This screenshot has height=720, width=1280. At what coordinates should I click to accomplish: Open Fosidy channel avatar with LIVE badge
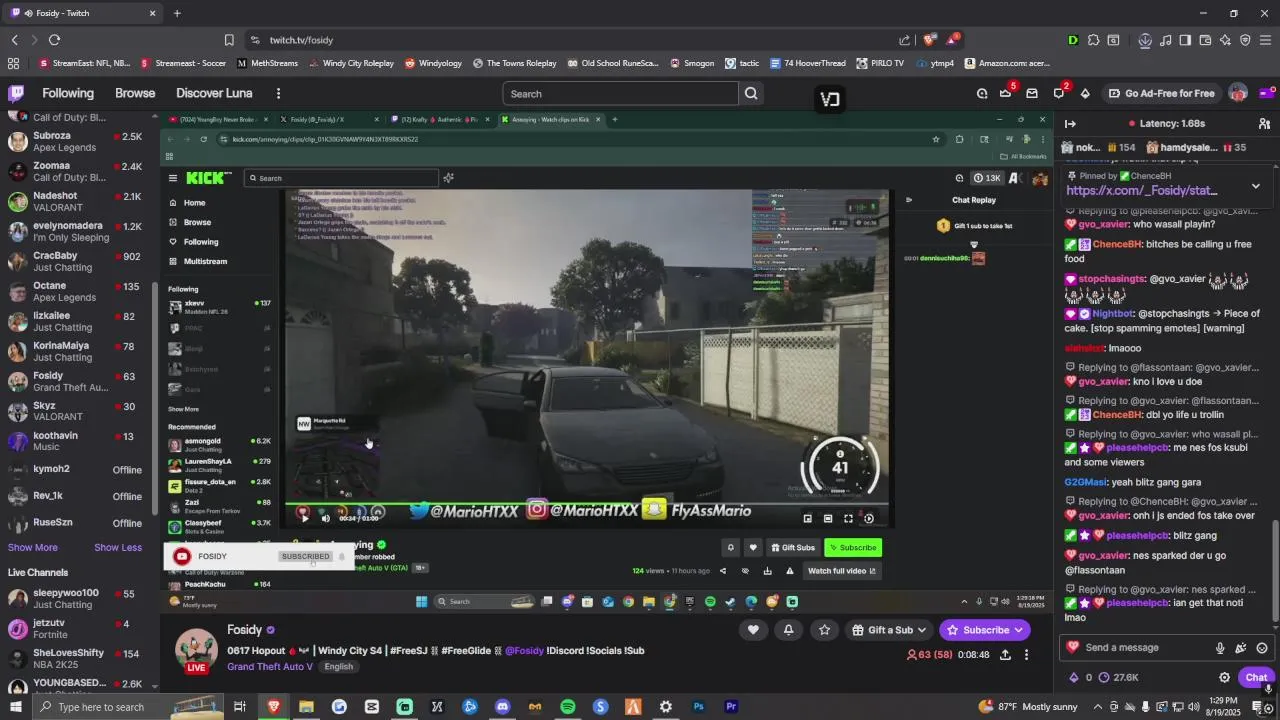[x=196, y=652]
